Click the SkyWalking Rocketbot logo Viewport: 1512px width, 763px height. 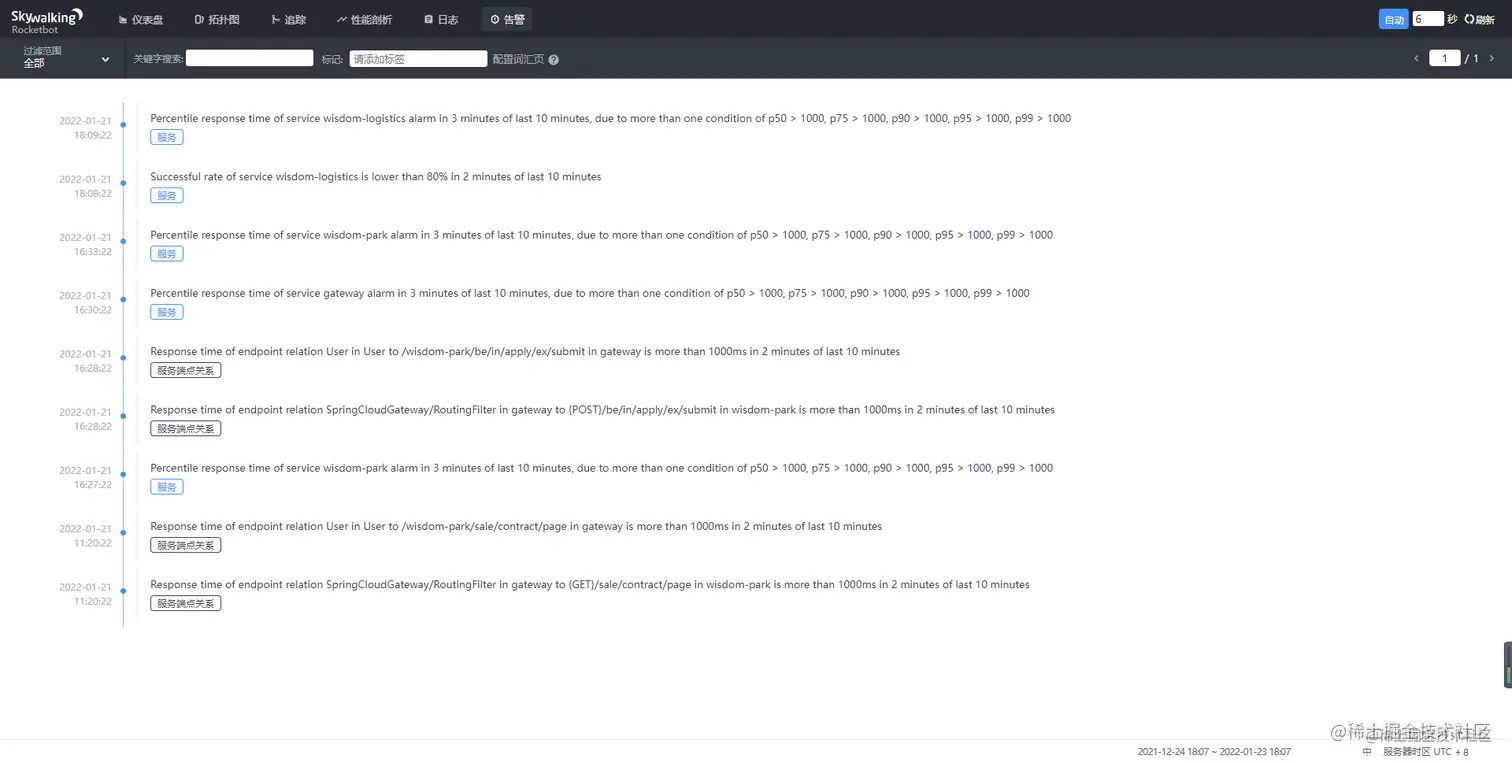click(47, 20)
